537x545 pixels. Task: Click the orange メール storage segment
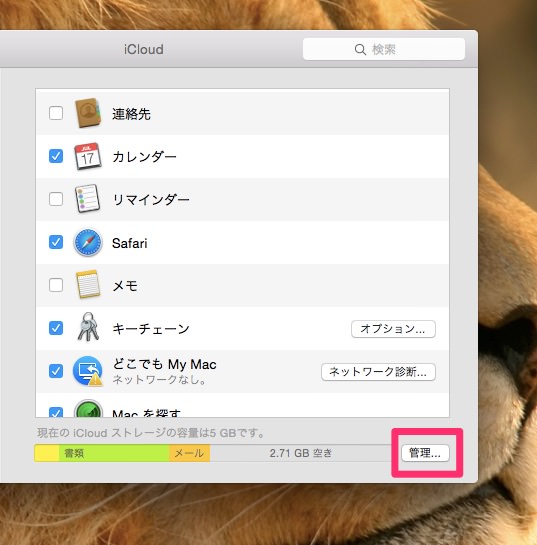(189, 453)
